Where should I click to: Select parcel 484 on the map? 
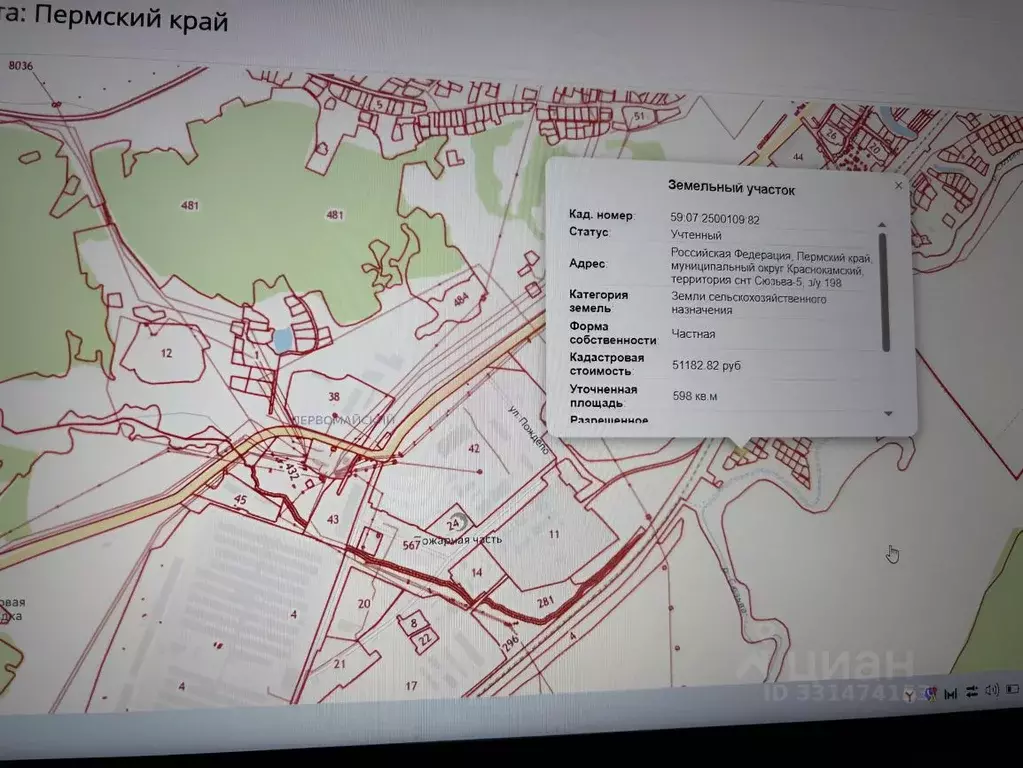click(x=461, y=300)
